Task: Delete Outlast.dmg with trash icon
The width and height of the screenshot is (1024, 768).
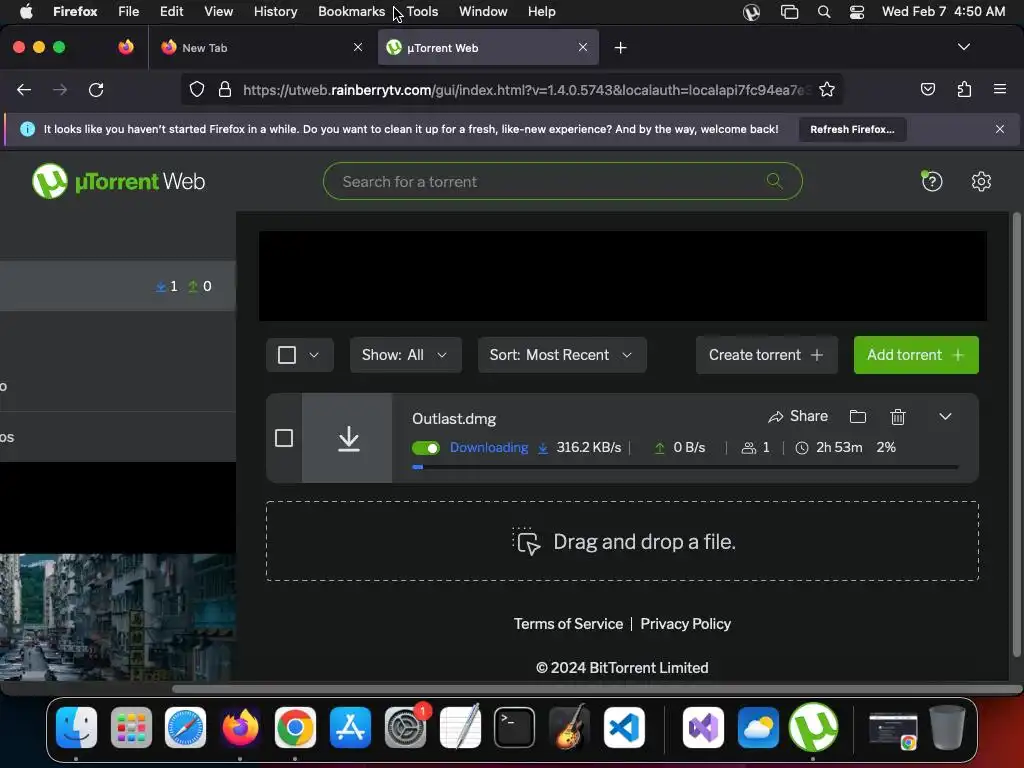Action: pyautogui.click(x=898, y=417)
